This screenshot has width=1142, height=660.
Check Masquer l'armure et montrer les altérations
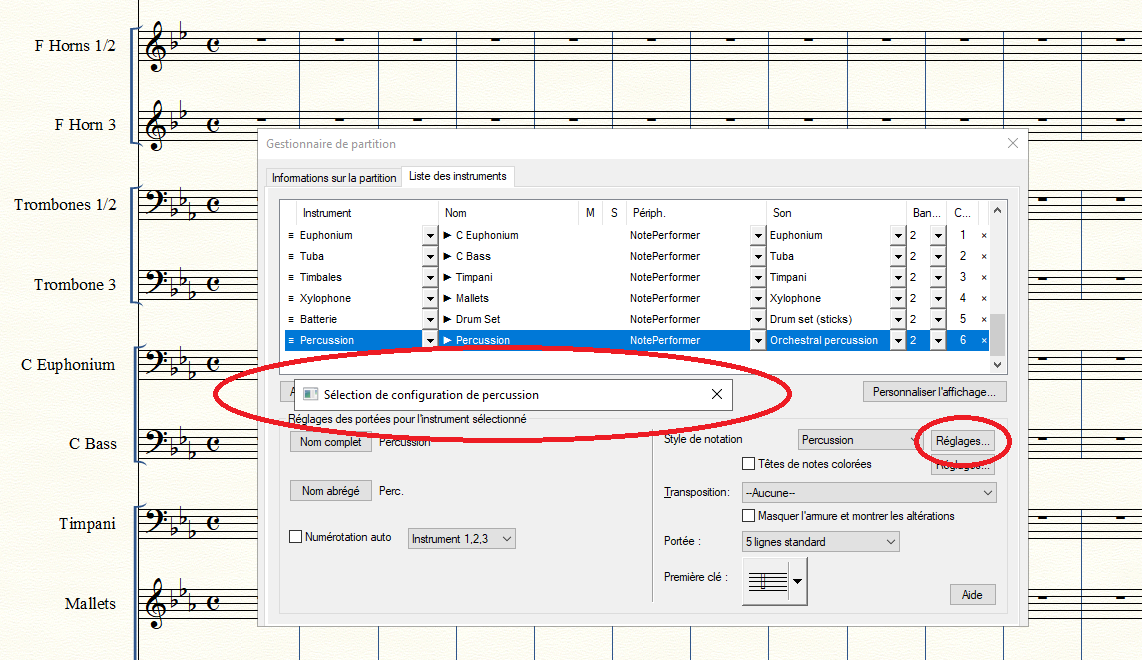pyautogui.click(x=748, y=516)
